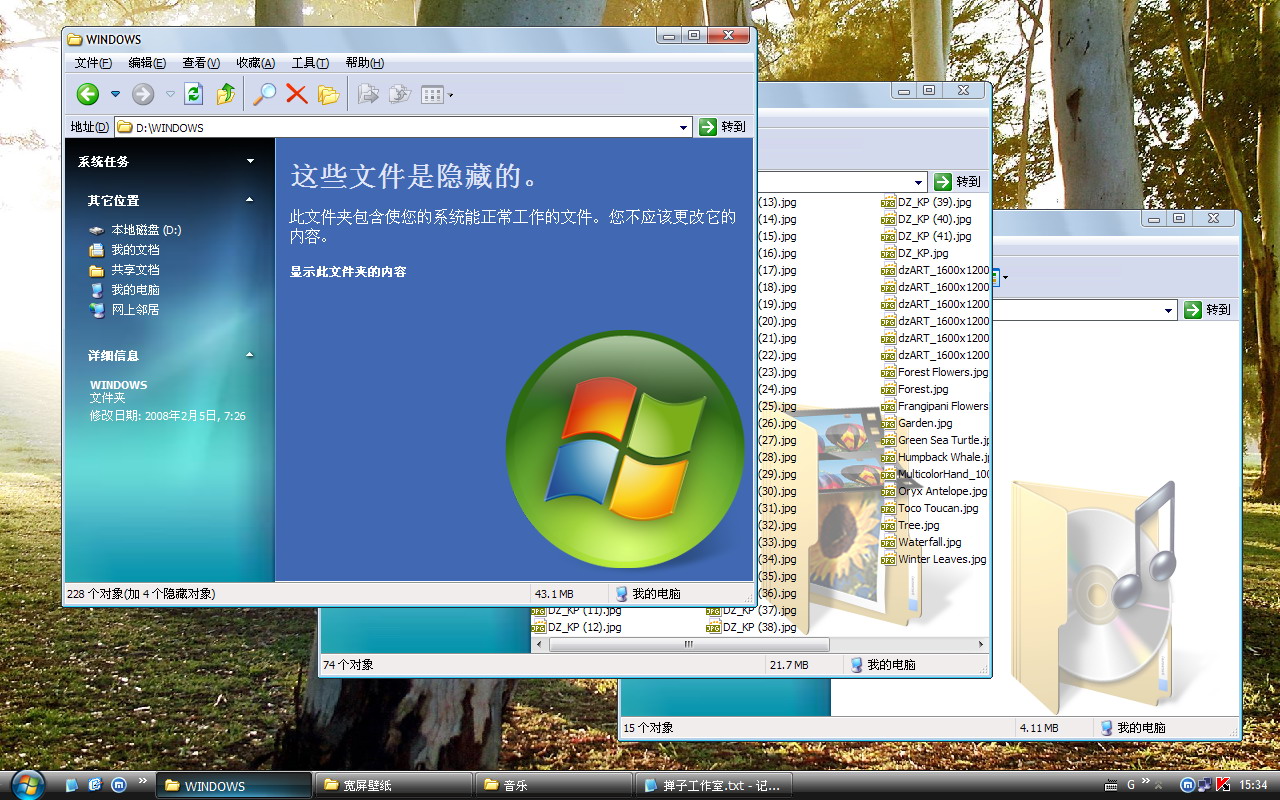This screenshot has width=1280, height=800.
Task: Open address dropdown in the 音乐 window
Action: pos(1169,310)
